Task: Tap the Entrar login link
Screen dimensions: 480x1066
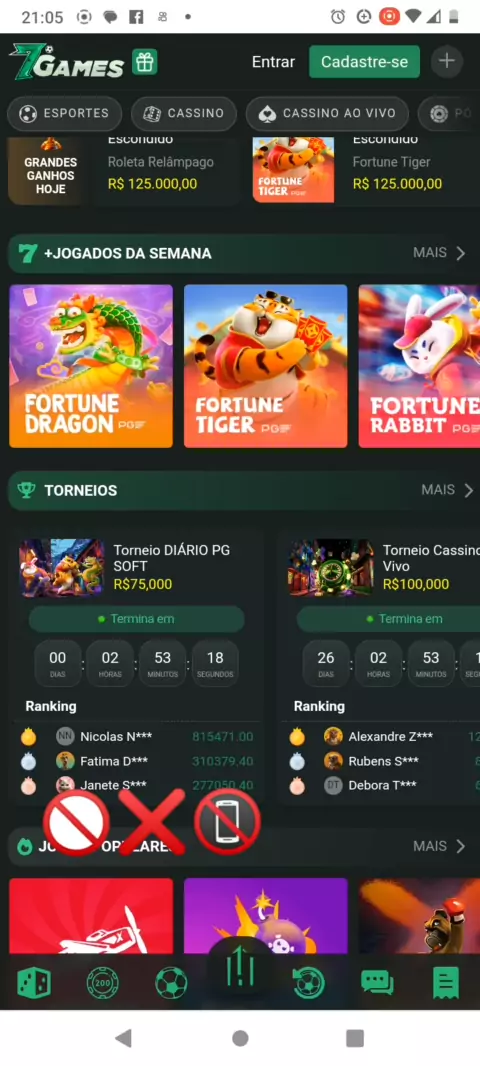Action: [x=273, y=62]
